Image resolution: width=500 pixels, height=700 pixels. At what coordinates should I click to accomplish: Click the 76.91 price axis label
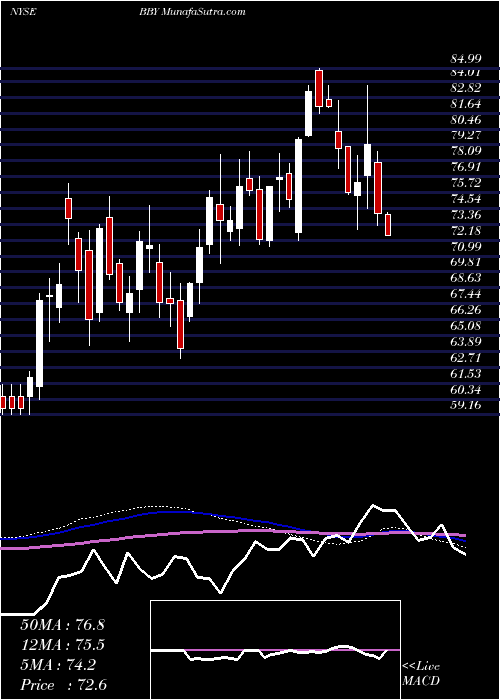click(x=465, y=167)
